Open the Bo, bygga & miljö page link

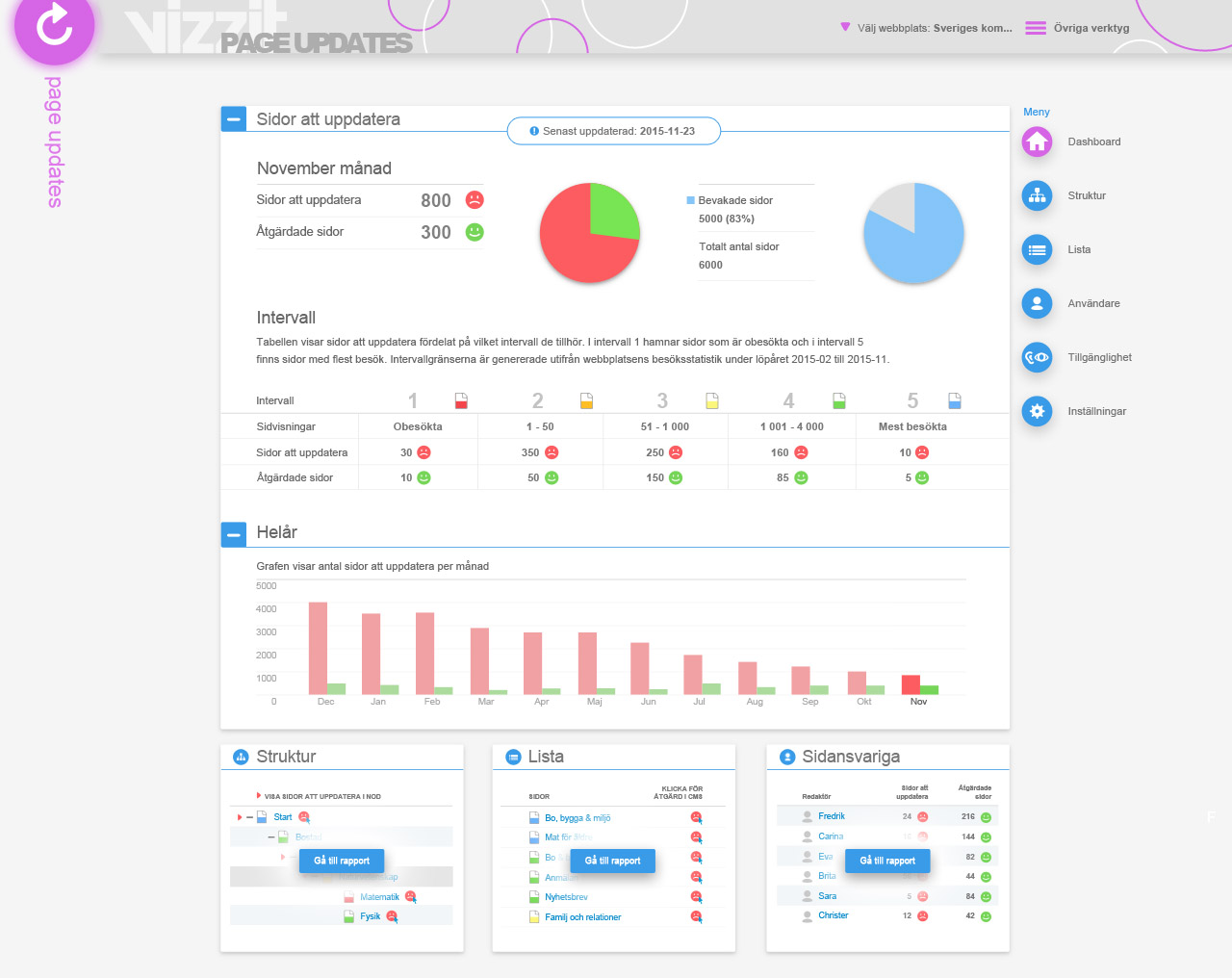tap(577, 818)
